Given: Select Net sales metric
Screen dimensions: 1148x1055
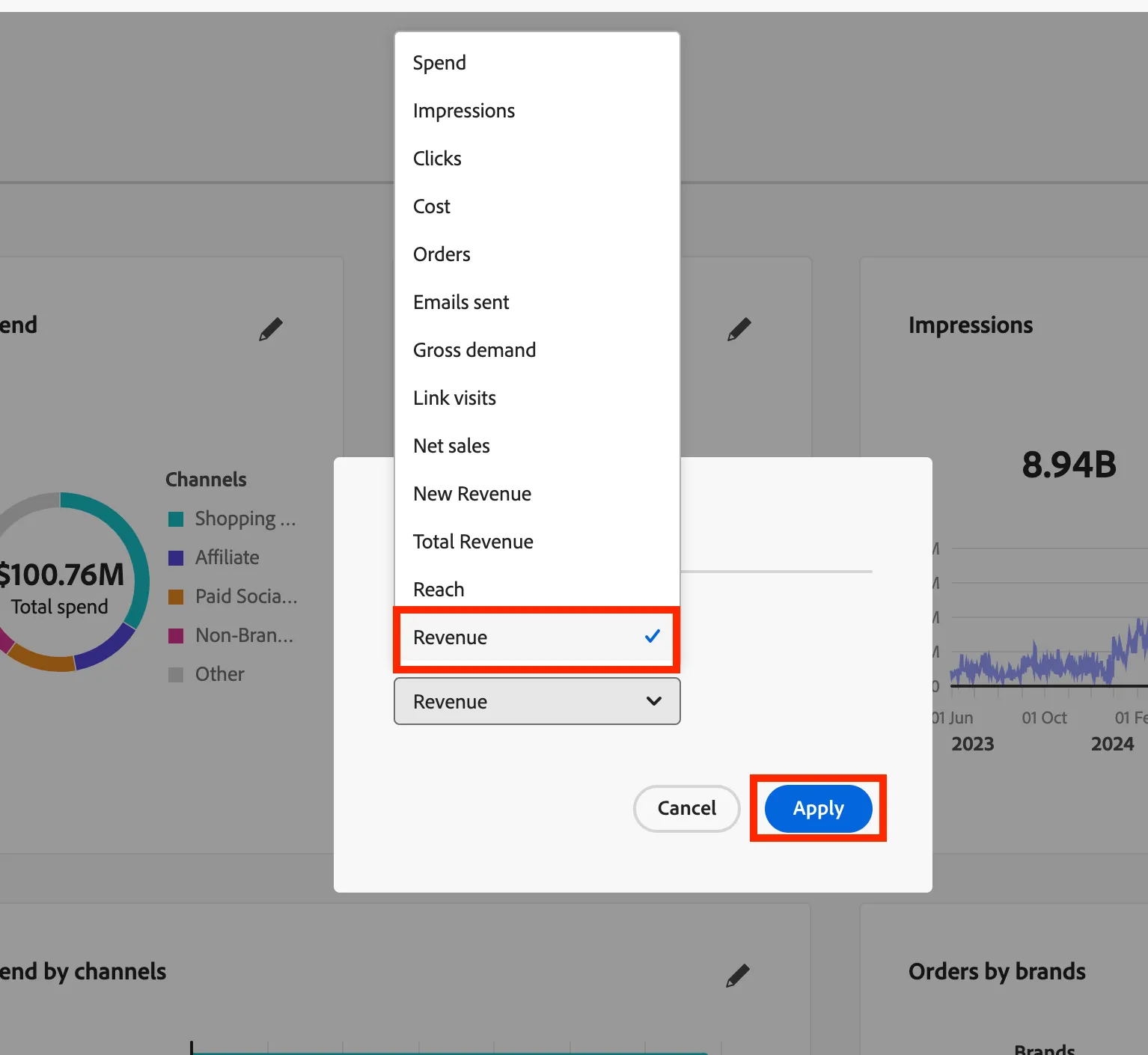Looking at the screenshot, I should click(x=537, y=446).
